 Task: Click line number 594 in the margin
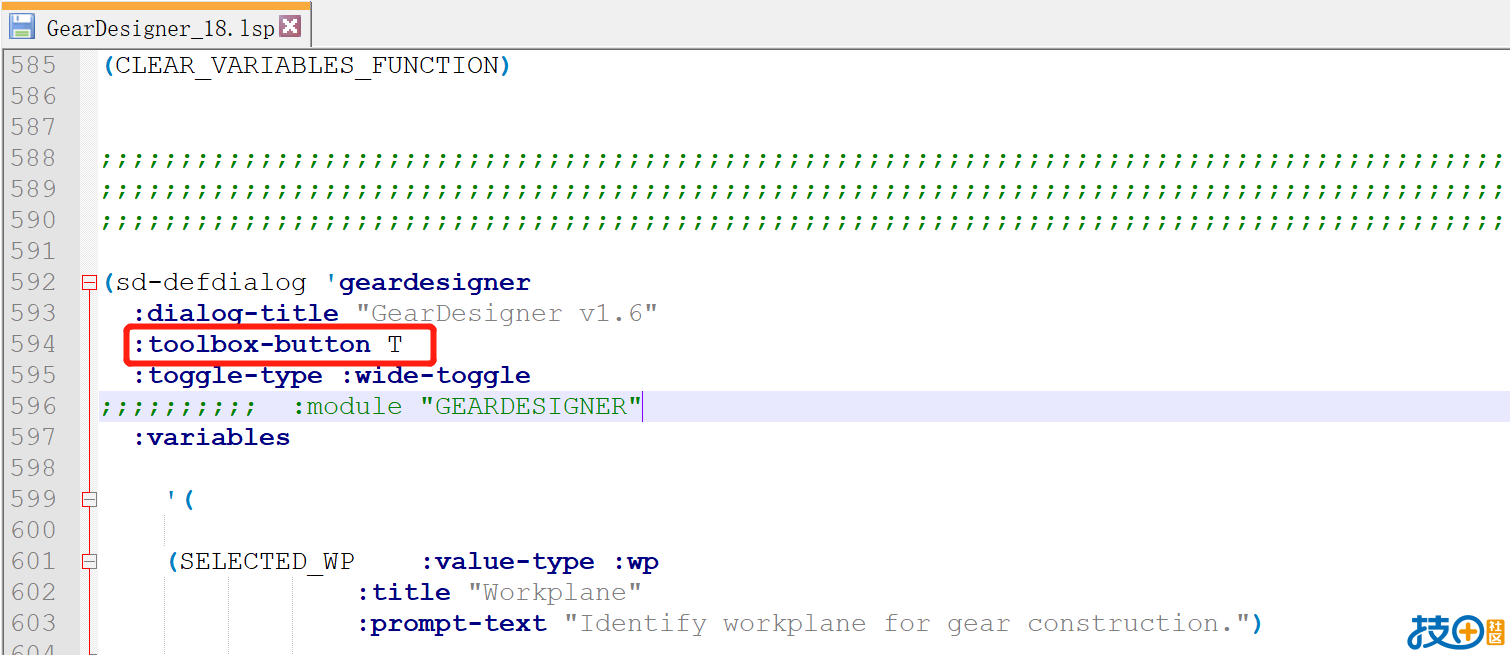tap(33, 345)
